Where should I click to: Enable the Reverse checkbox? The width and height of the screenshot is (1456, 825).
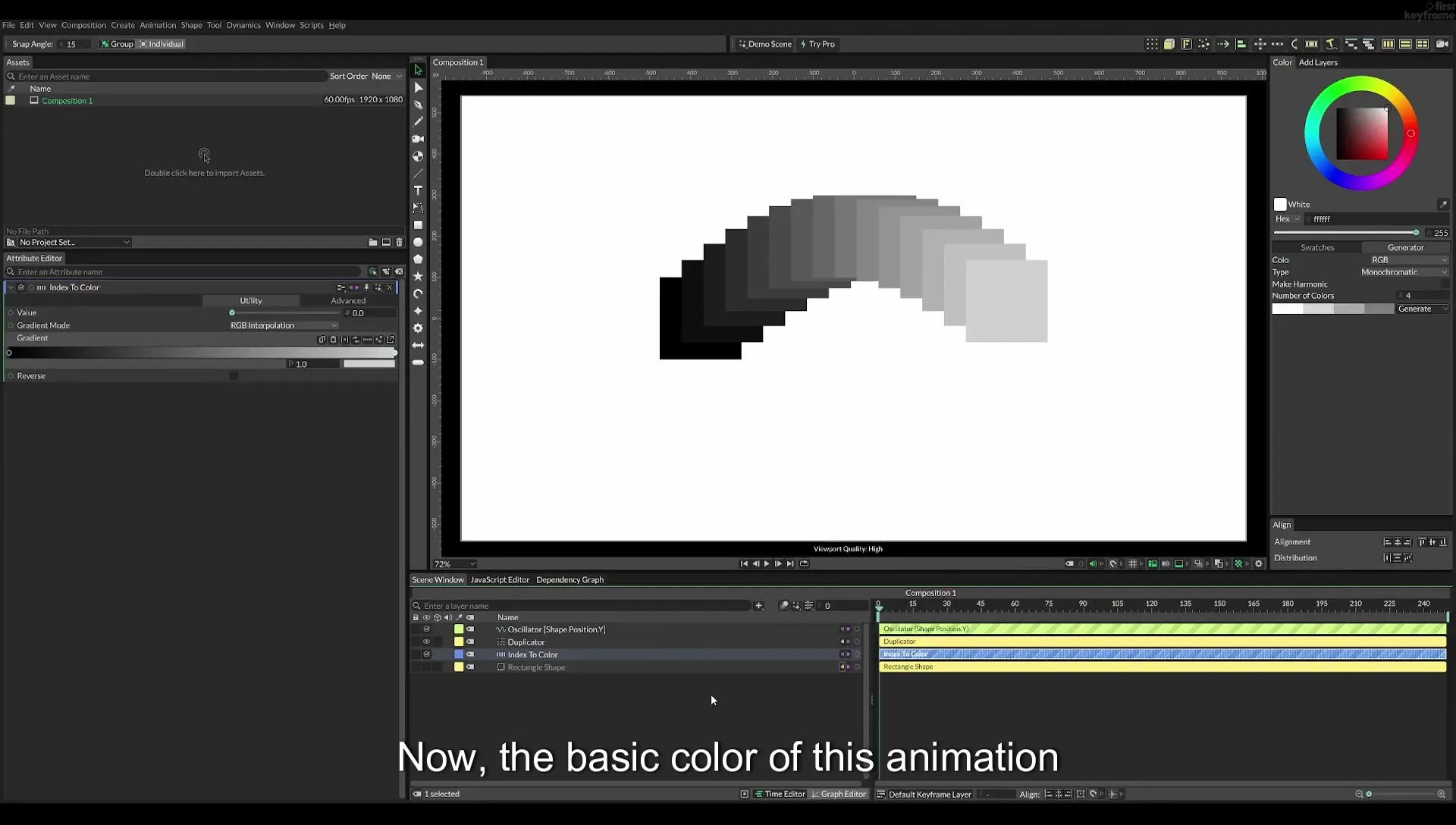click(234, 376)
